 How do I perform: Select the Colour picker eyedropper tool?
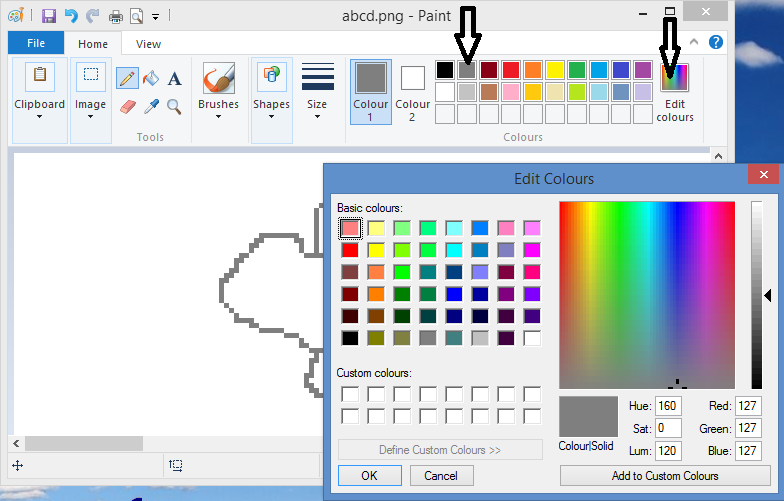tap(151, 106)
